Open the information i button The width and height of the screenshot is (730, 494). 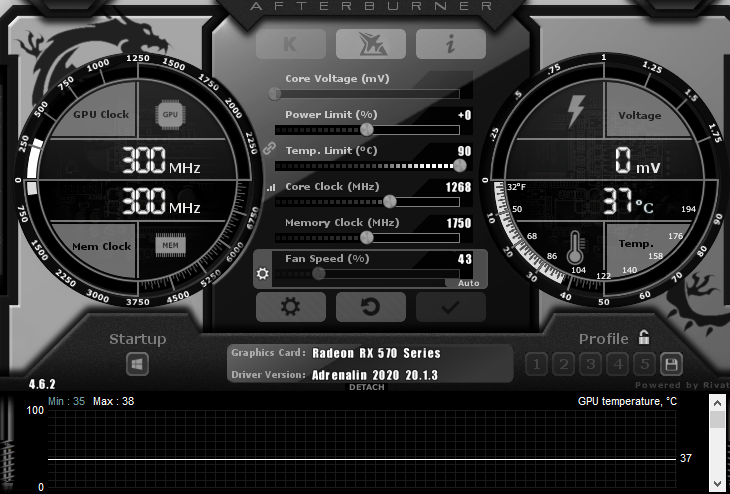[451, 44]
